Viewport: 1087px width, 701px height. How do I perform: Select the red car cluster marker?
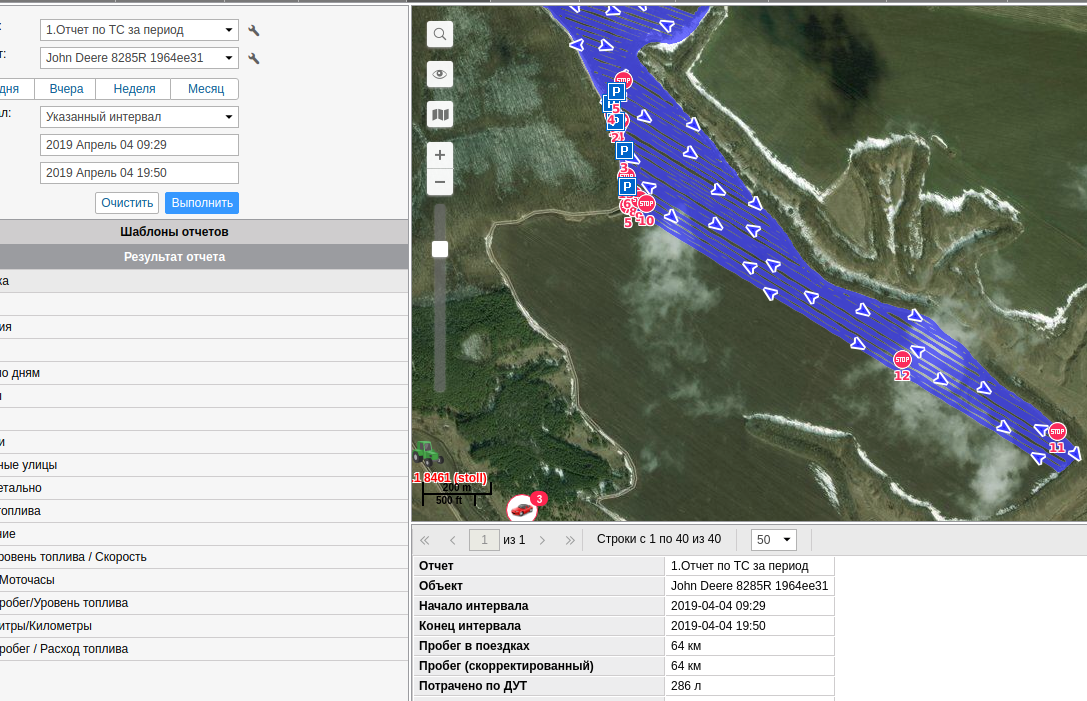(x=522, y=508)
